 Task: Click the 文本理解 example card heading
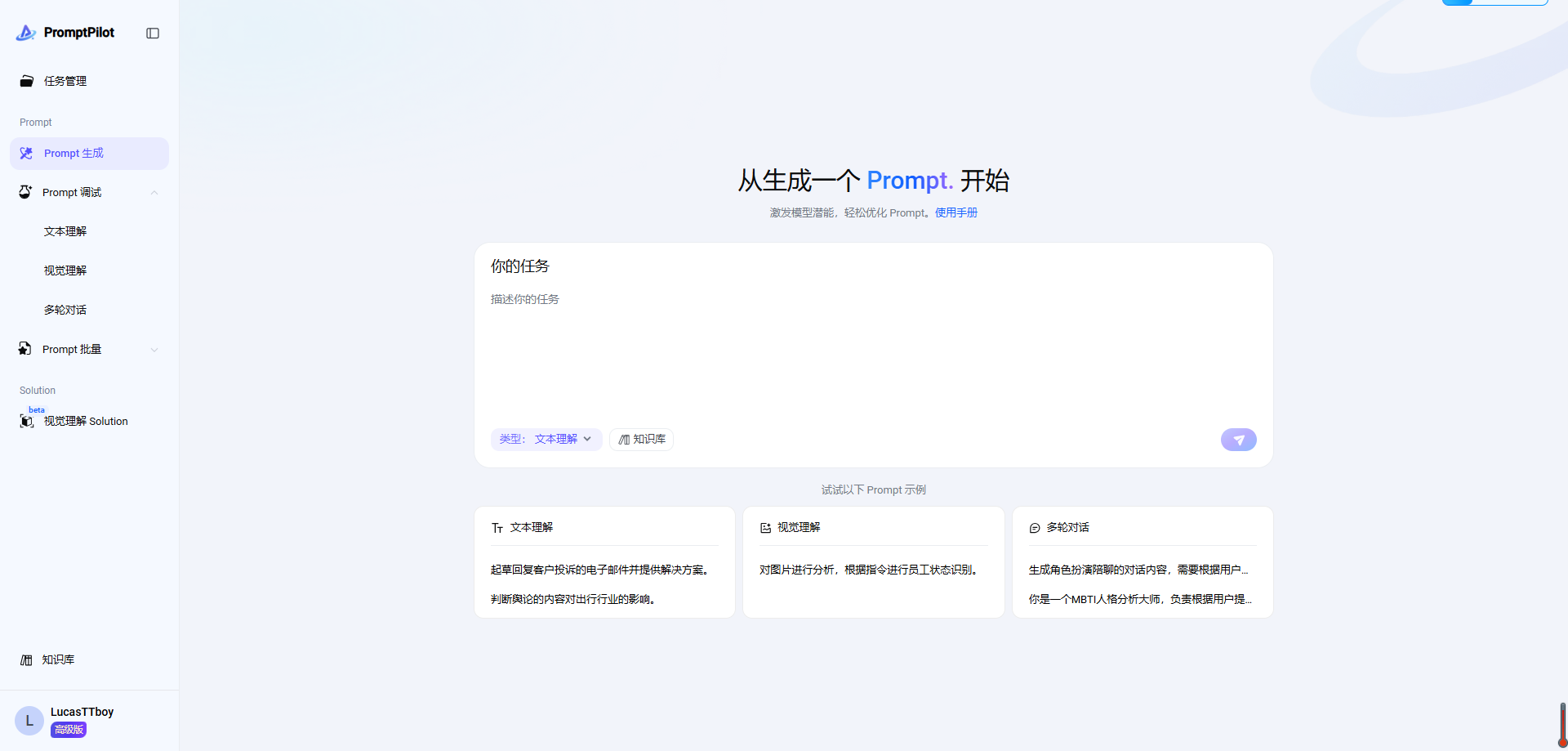pyautogui.click(x=532, y=528)
